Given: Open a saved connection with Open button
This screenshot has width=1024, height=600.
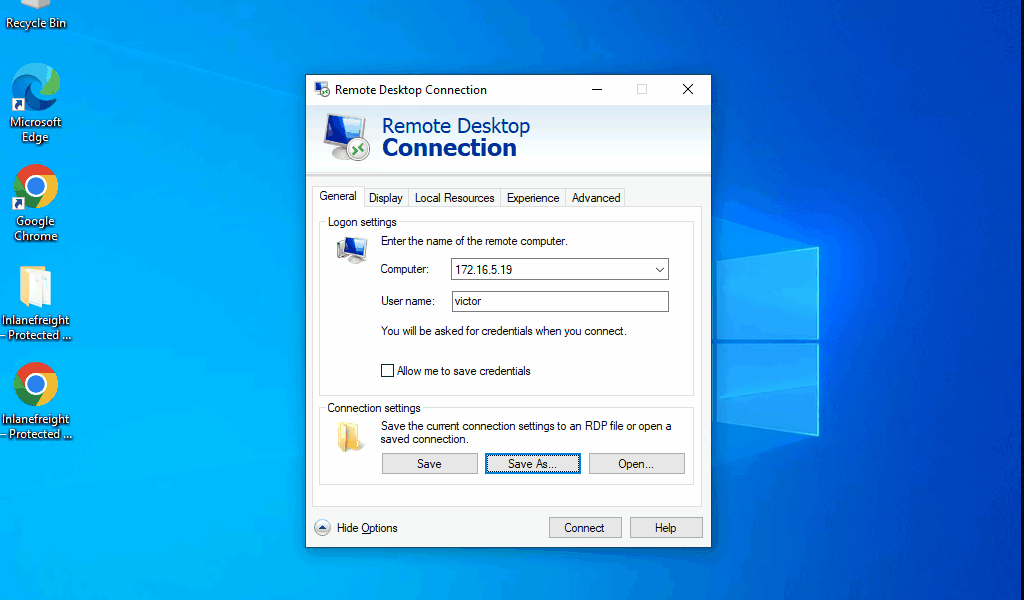Looking at the screenshot, I should coord(636,464).
